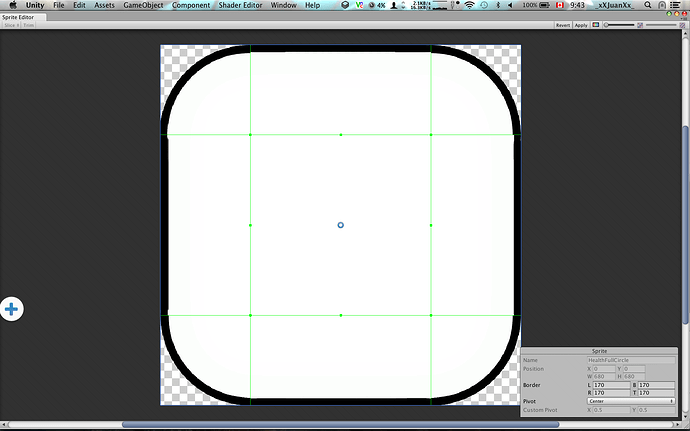Click the right border midpoint green handle
Viewport: 690px width, 431px height.
point(431,225)
